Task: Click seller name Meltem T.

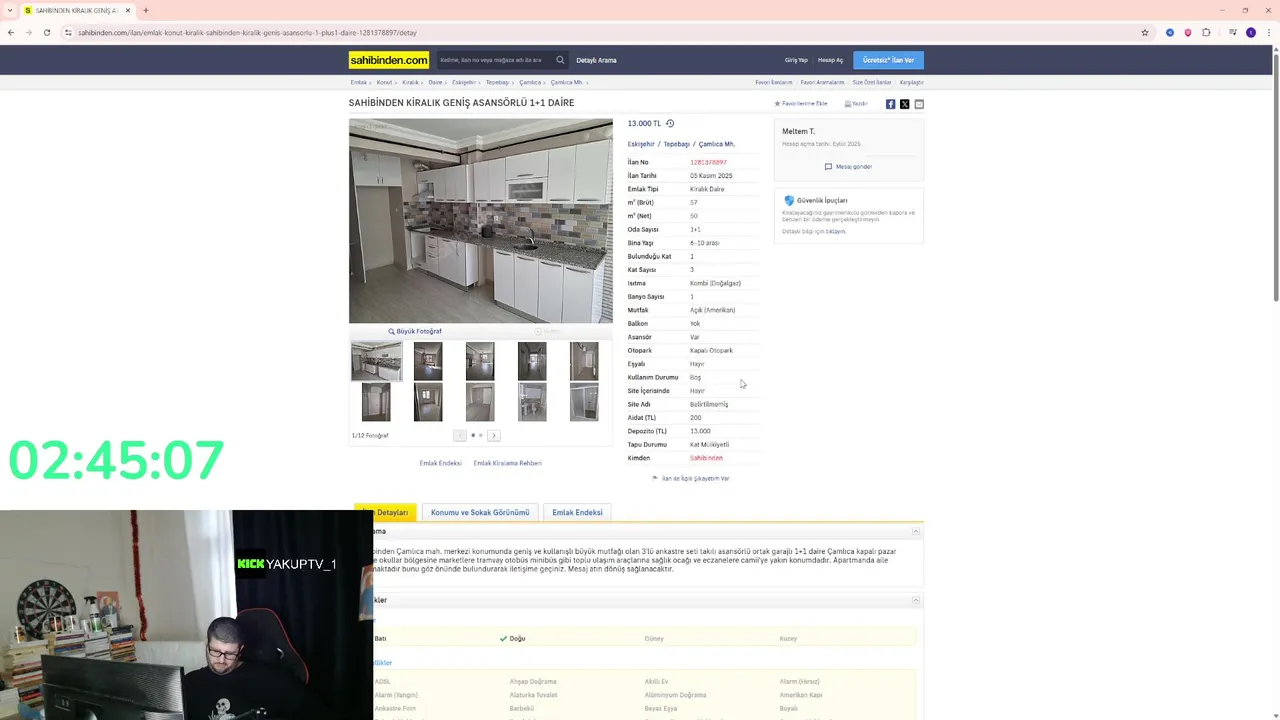Action: point(798,131)
